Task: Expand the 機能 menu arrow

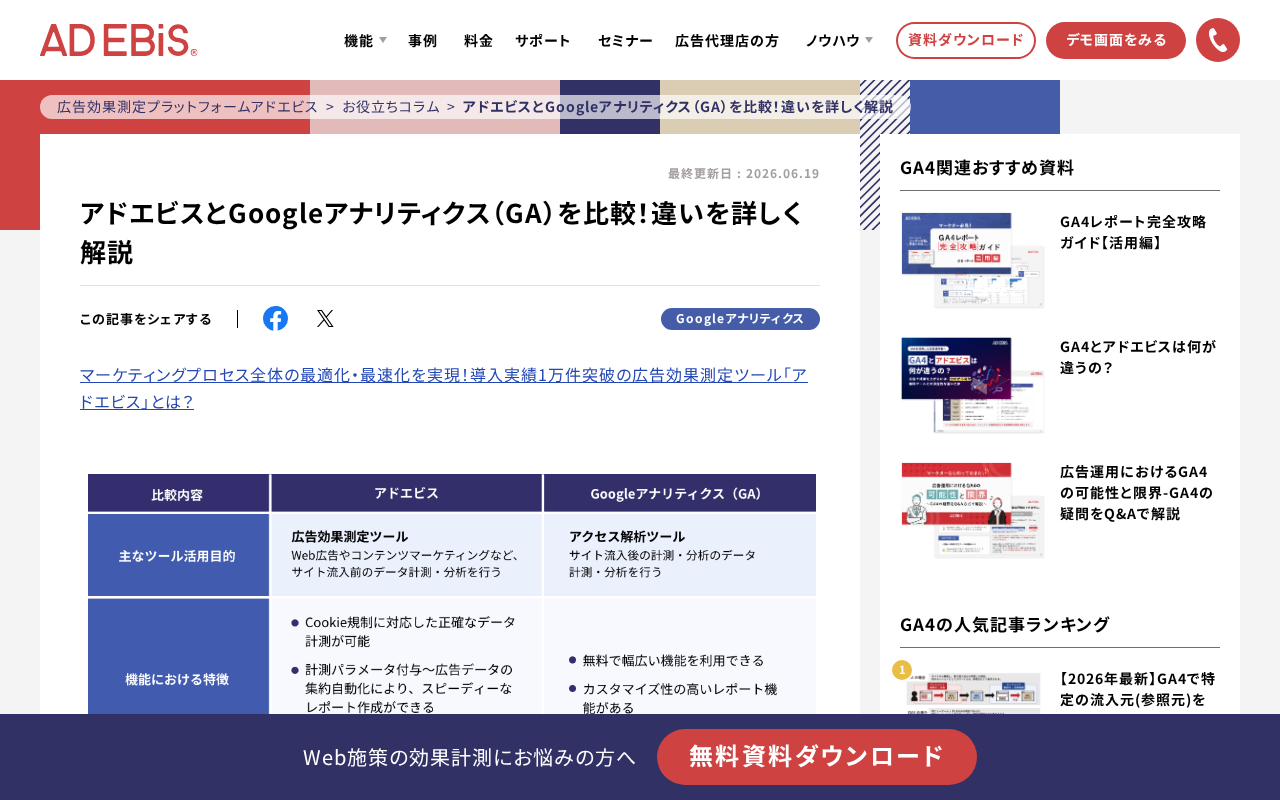Action: (383, 40)
